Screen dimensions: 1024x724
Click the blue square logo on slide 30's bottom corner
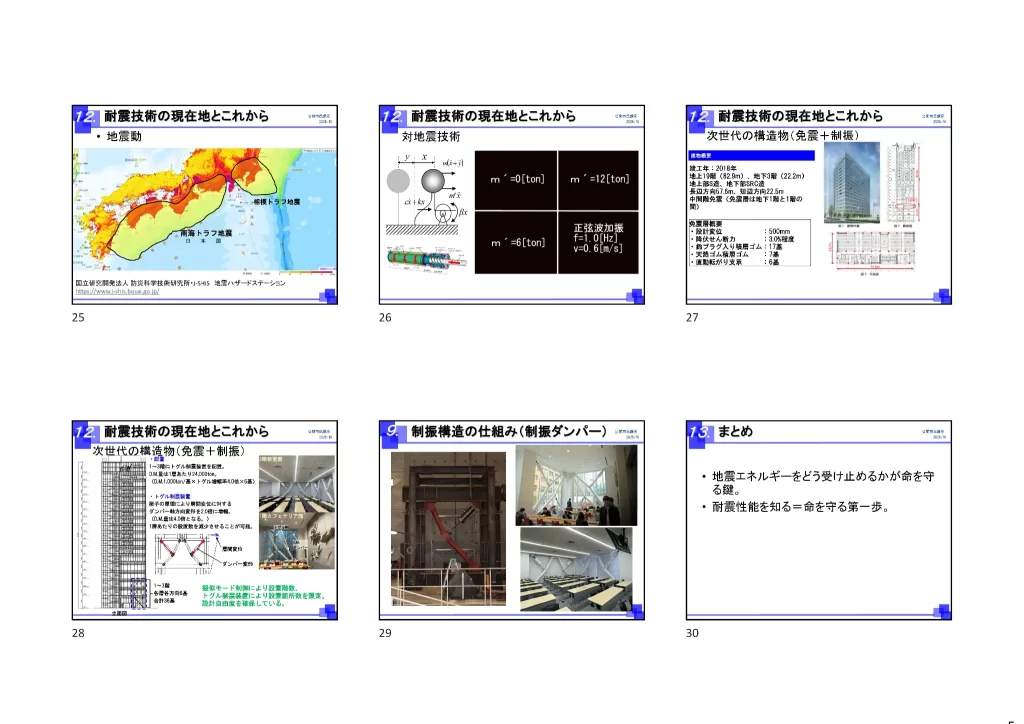point(940,609)
